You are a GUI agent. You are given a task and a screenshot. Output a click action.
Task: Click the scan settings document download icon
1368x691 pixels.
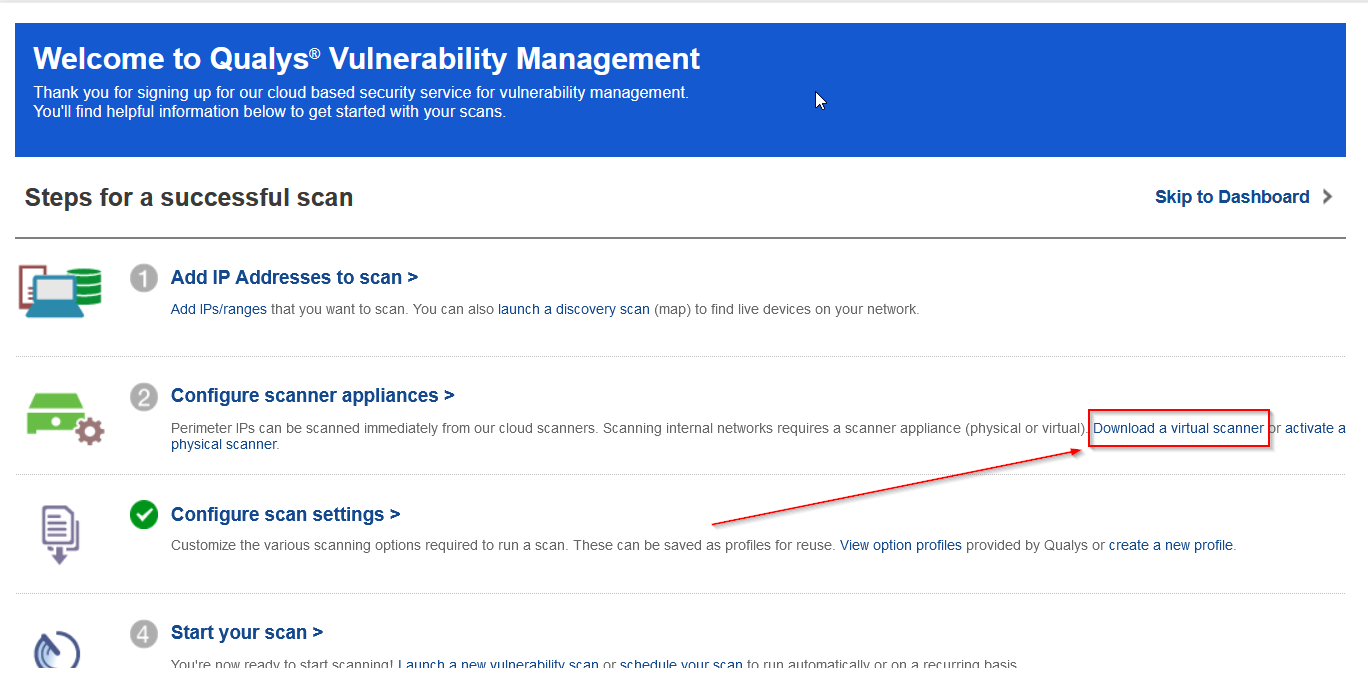click(60, 535)
